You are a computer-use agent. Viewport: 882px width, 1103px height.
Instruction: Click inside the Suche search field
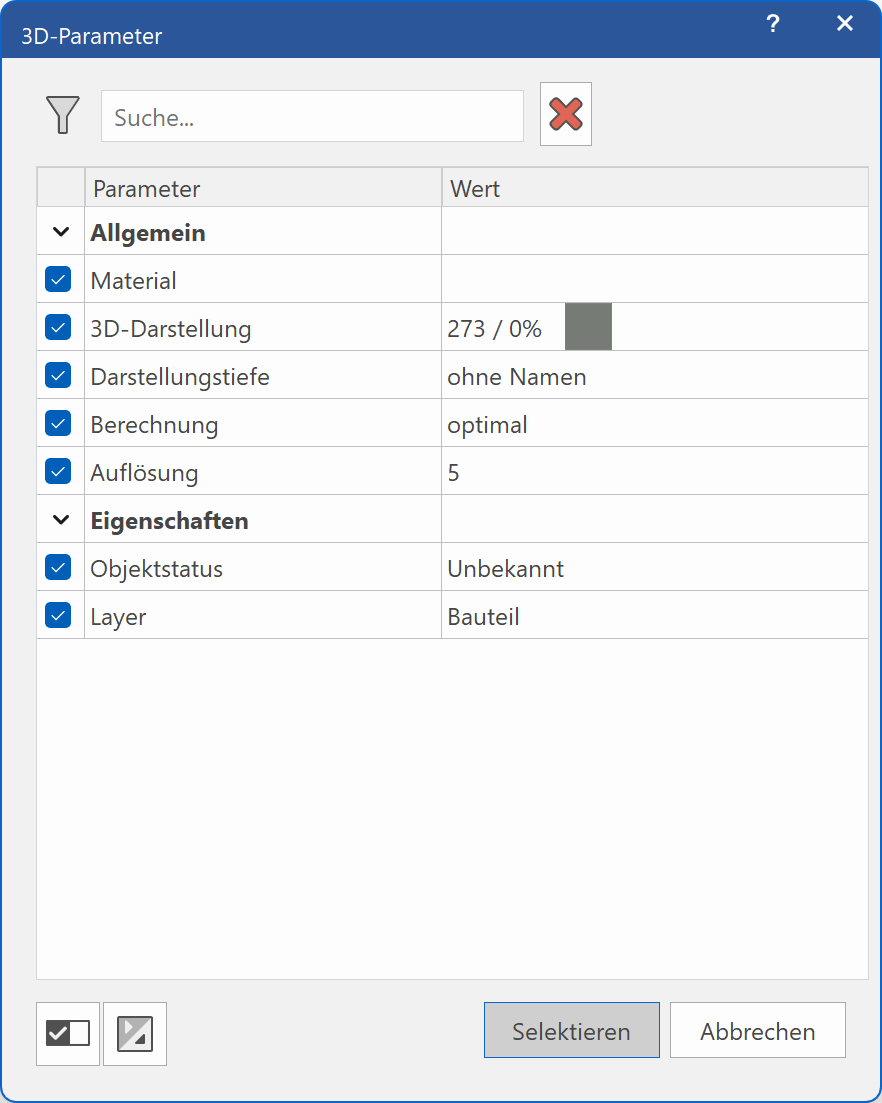(x=310, y=116)
